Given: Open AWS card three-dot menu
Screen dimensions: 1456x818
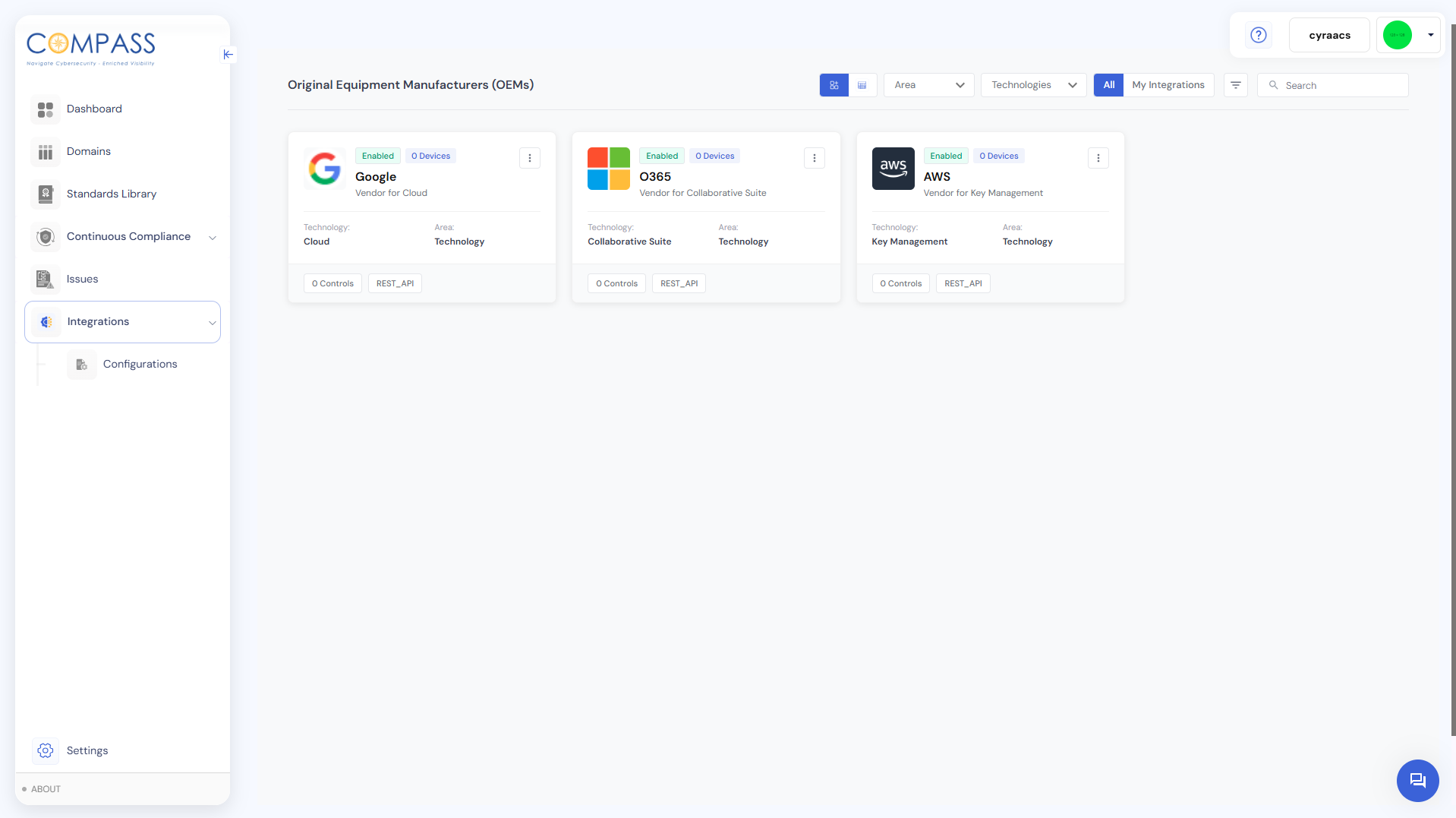Looking at the screenshot, I should (1098, 158).
